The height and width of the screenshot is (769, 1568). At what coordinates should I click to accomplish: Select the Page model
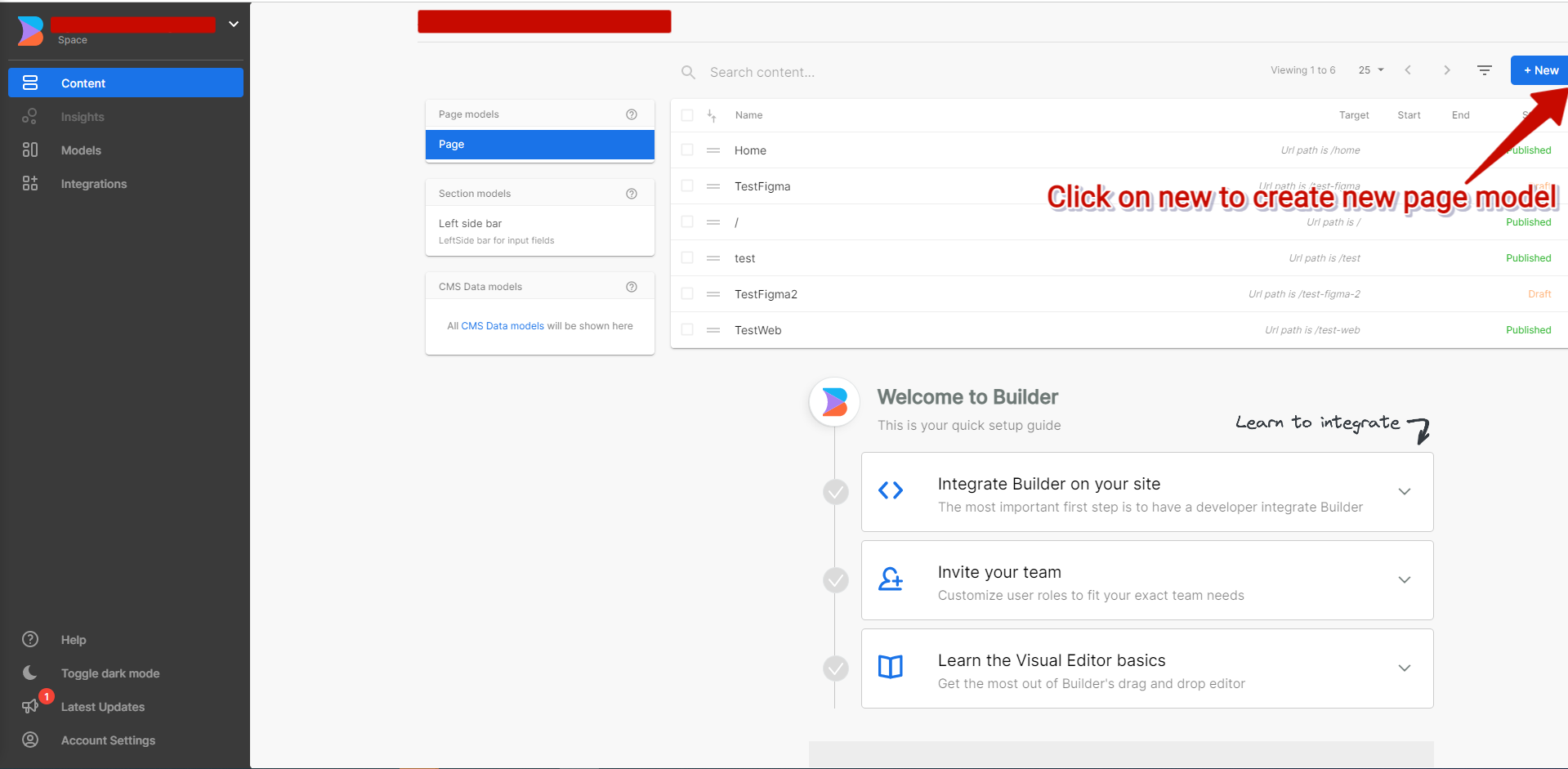click(540, 145)
